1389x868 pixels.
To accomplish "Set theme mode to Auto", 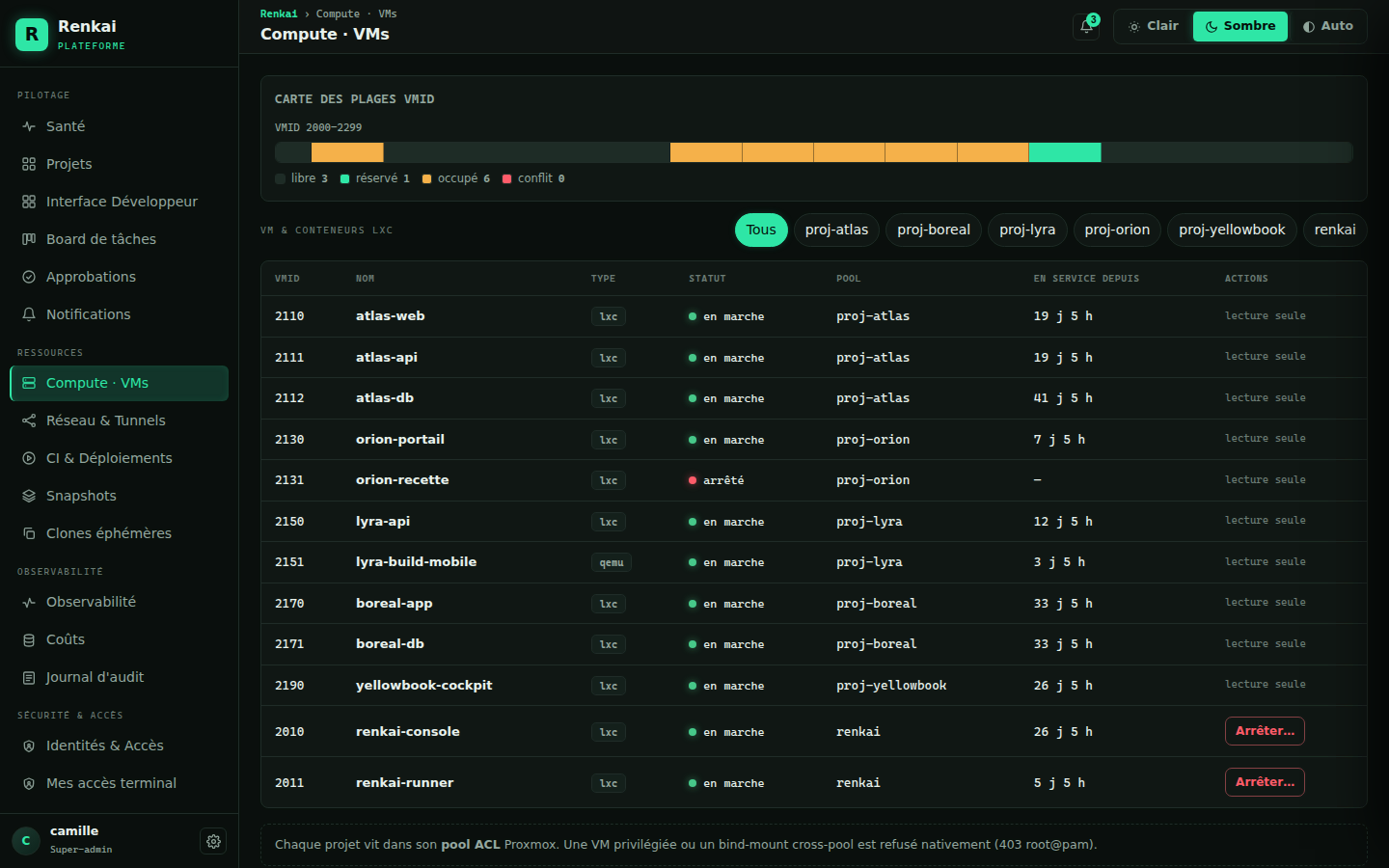I will (1328, 26).
